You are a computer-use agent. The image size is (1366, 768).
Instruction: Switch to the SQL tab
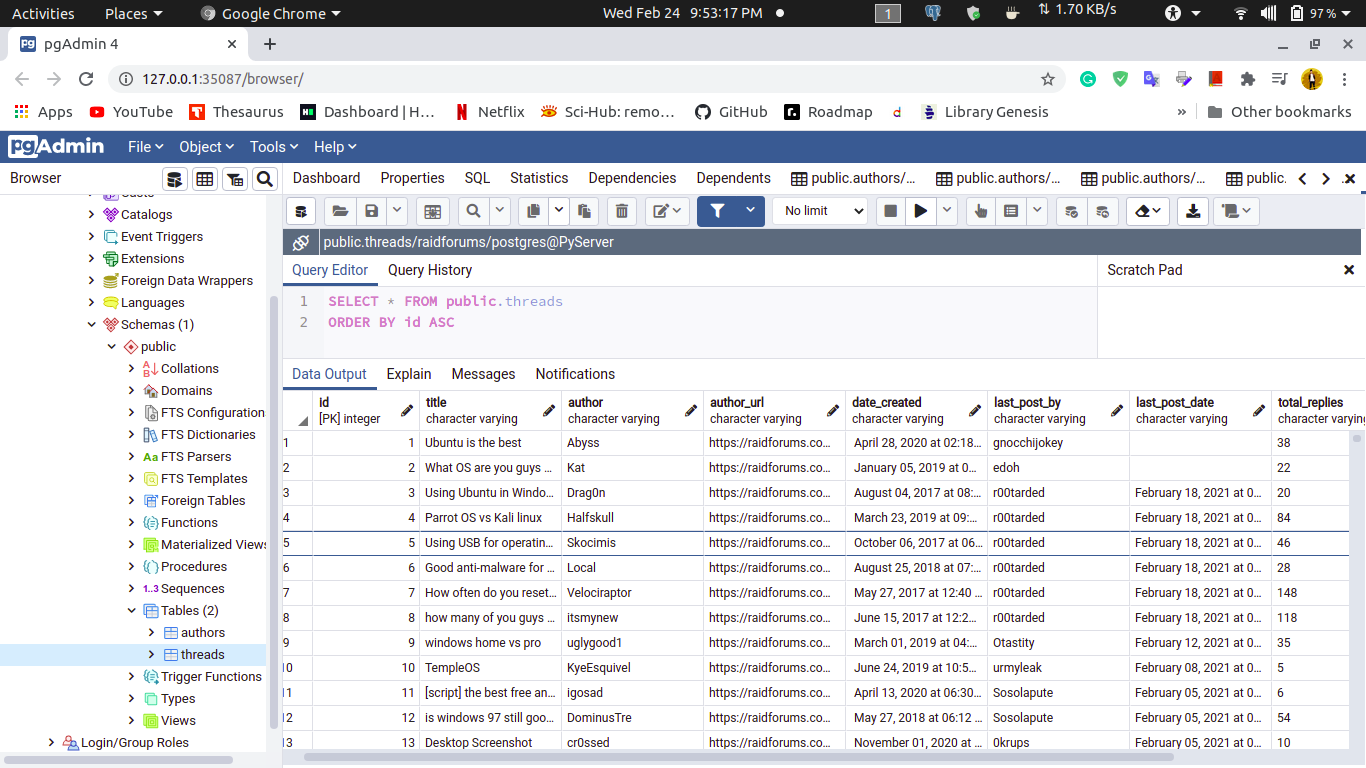click(x=477, y=178)
